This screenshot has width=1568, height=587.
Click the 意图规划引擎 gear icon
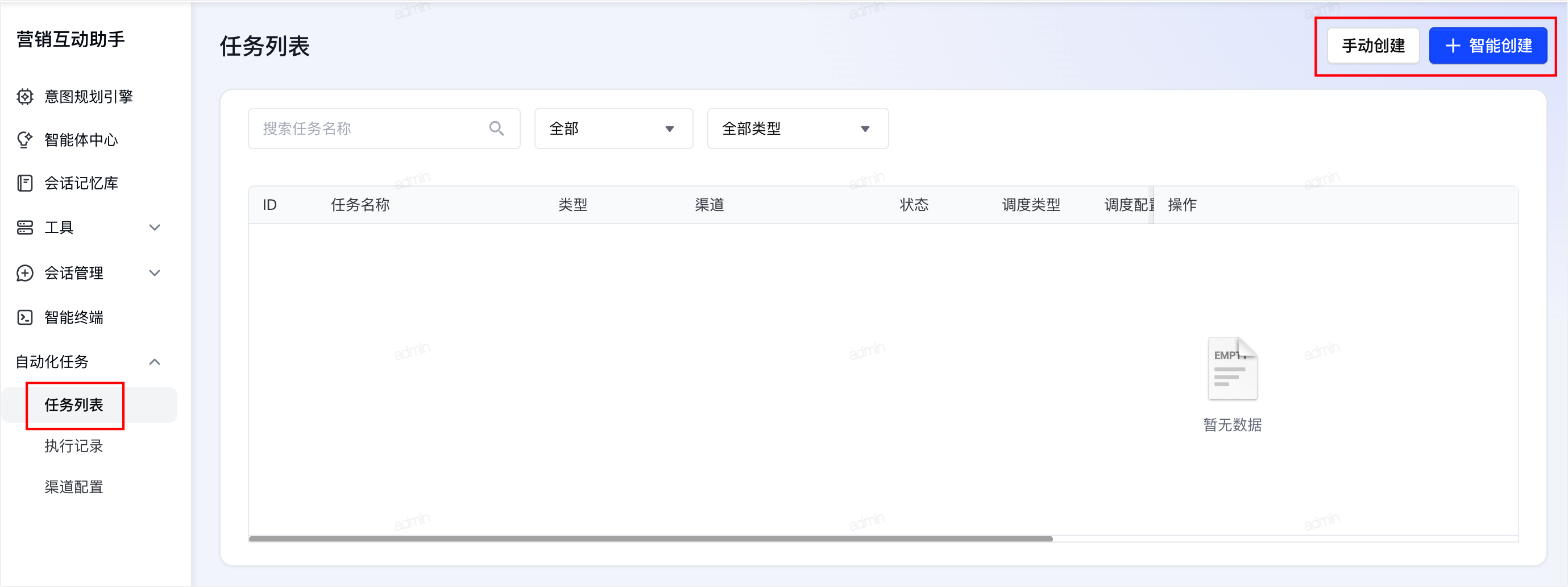(x=25, y=97)
